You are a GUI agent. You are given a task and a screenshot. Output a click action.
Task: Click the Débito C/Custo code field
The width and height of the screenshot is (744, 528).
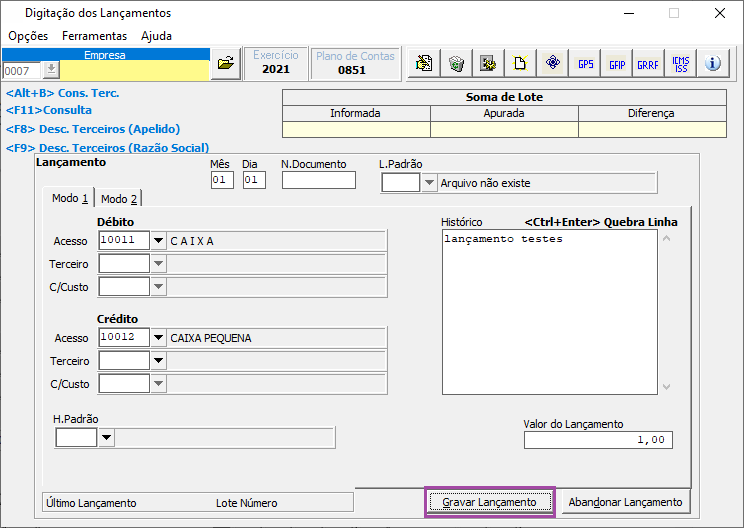pos(124,287)
